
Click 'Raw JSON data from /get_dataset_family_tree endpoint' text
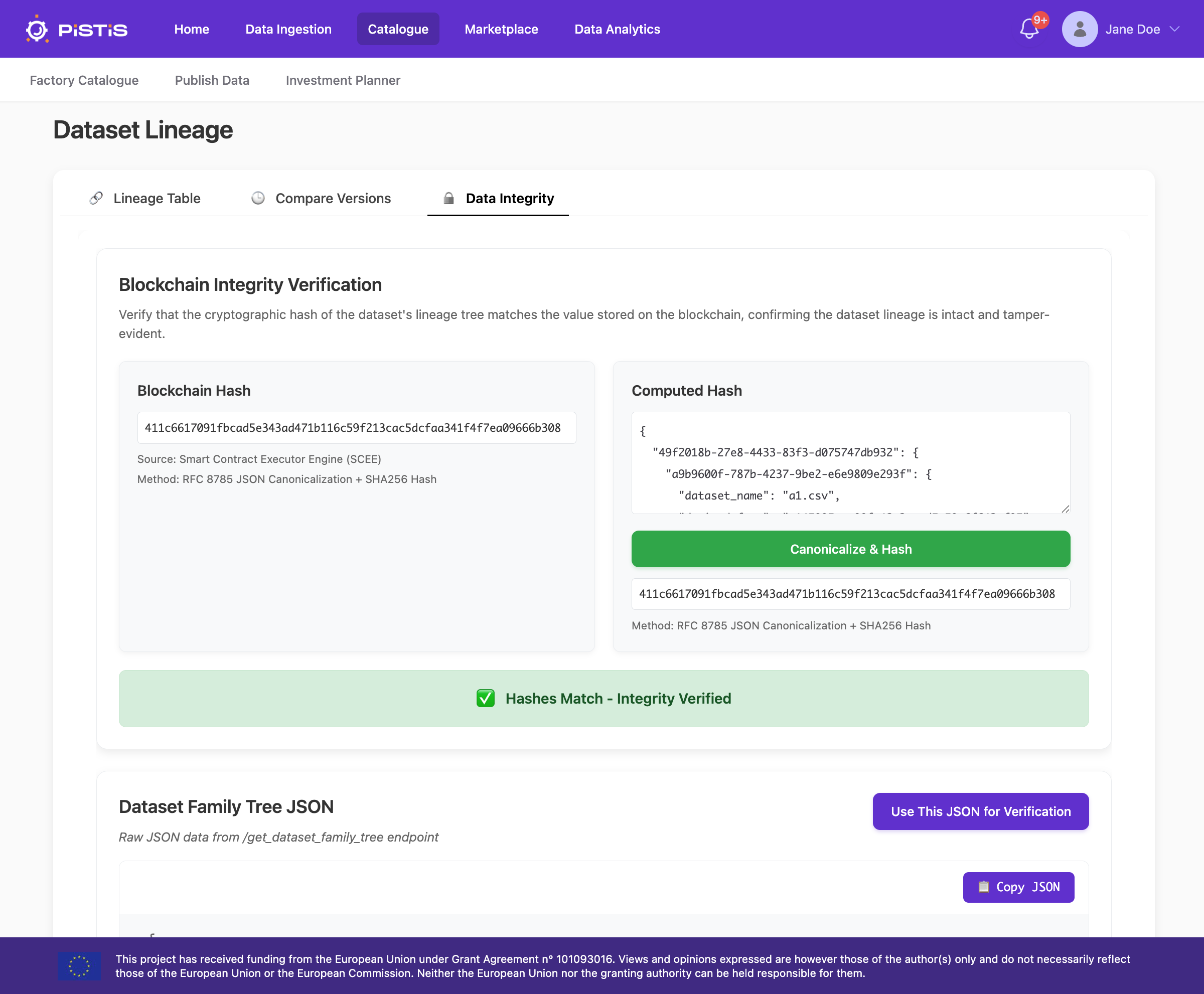click(x=278, y=837)
